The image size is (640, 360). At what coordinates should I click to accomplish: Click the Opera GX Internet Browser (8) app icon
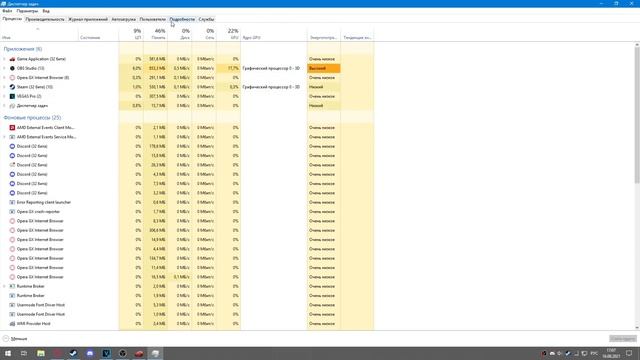point(12,78)
